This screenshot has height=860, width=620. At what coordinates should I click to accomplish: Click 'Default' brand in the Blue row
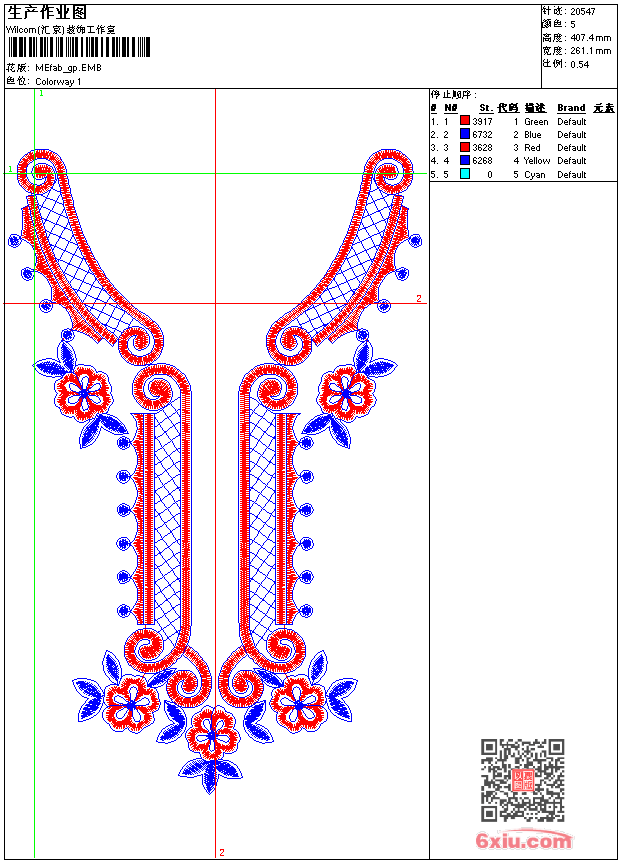coord(572,135)
